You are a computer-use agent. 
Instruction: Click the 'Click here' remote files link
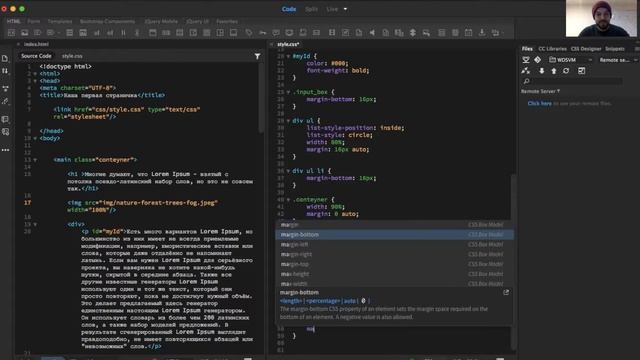[540, 103]
